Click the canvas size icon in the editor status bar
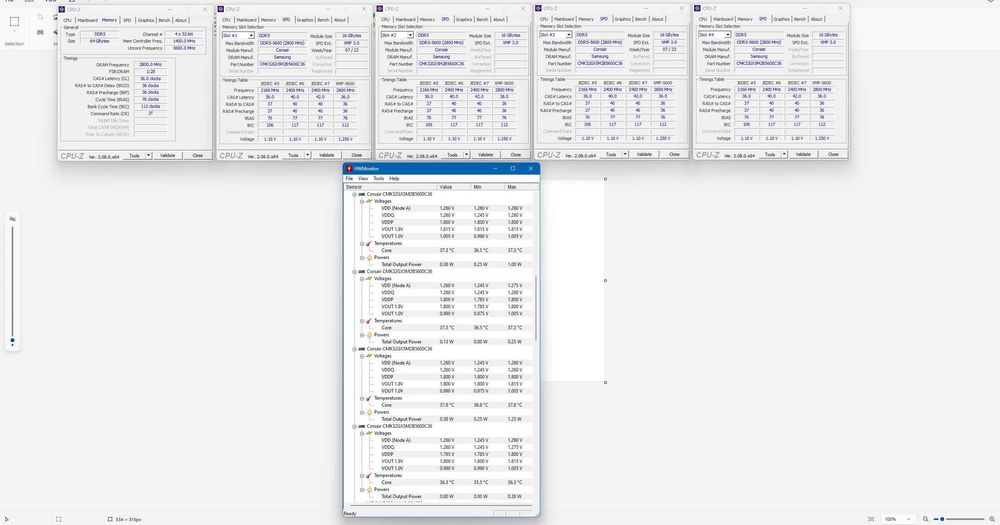The image size is (1000, 525). coord(110,519)
